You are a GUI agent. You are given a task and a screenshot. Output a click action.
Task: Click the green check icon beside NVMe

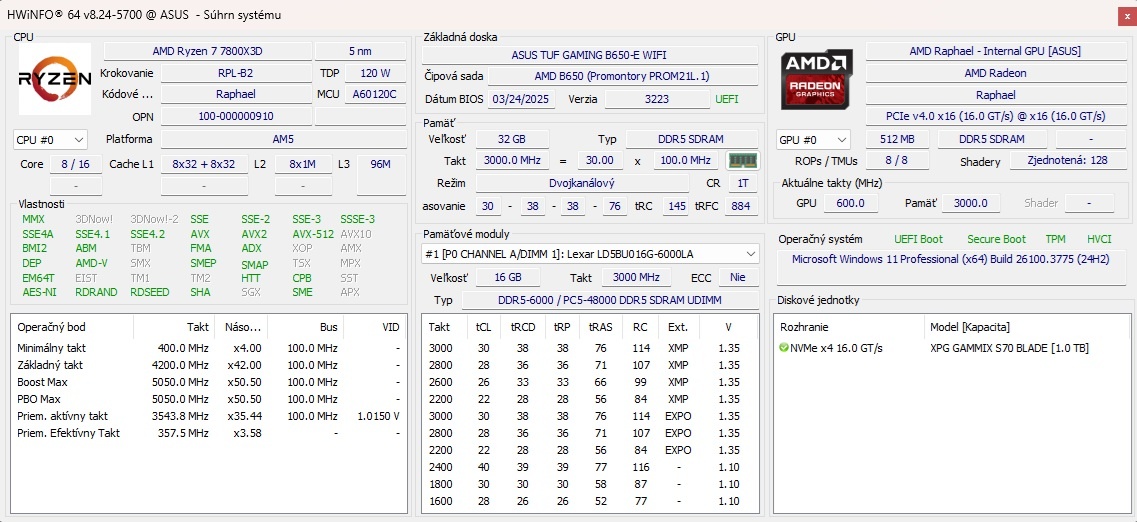pyautogui.click(x=784, y=348)
